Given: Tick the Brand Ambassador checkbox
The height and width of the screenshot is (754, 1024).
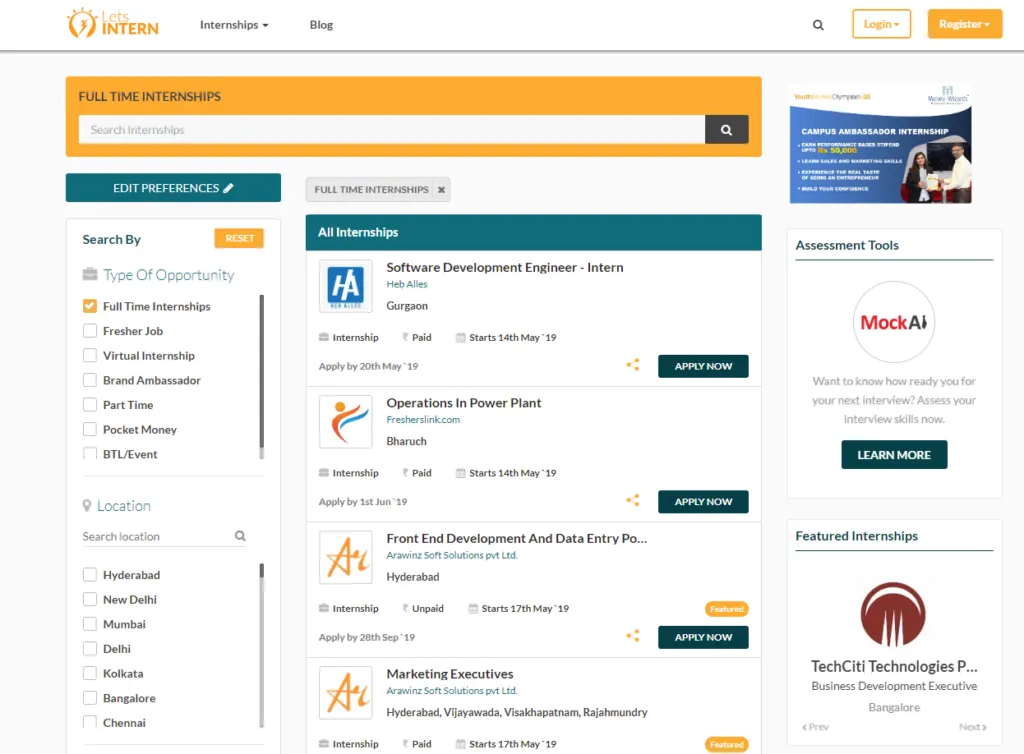Looking at the screenshot, I should click(90, 380).
